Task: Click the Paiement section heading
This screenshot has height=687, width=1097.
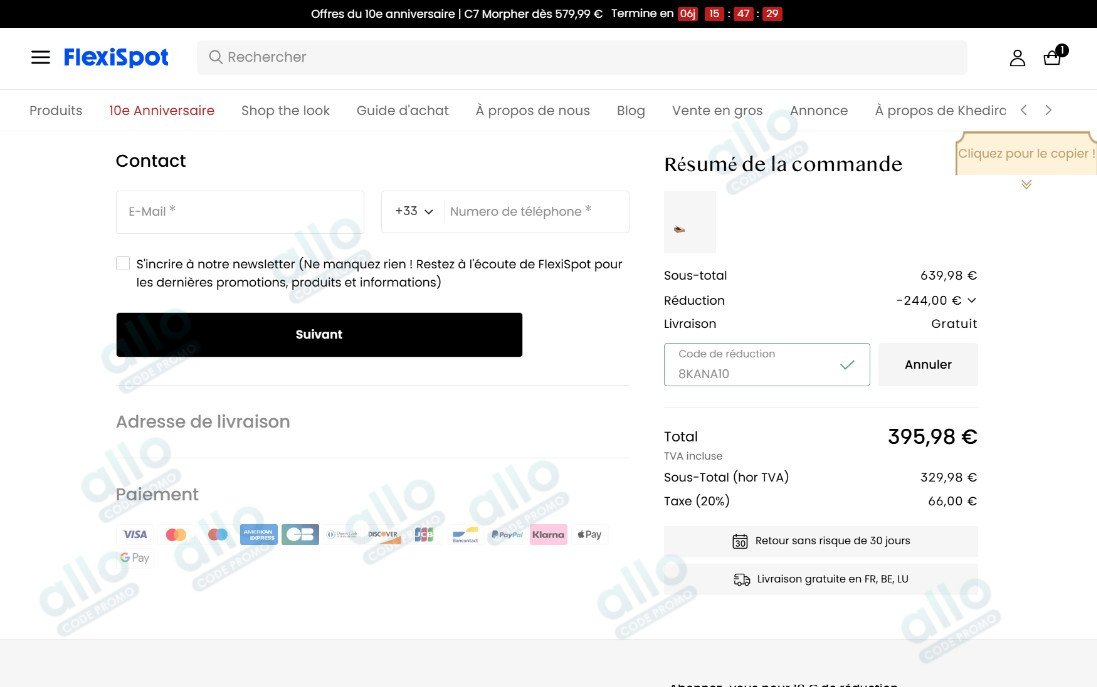Action: [157, 495]
